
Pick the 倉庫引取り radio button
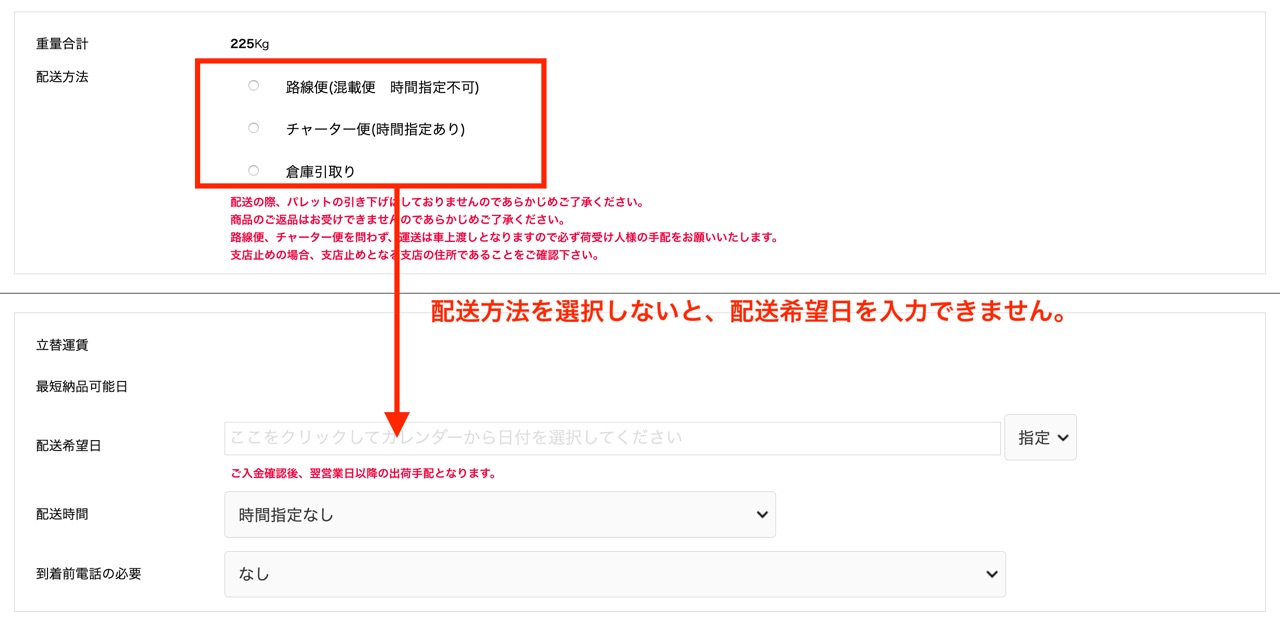pyautogui.click(x=253, y=171)
